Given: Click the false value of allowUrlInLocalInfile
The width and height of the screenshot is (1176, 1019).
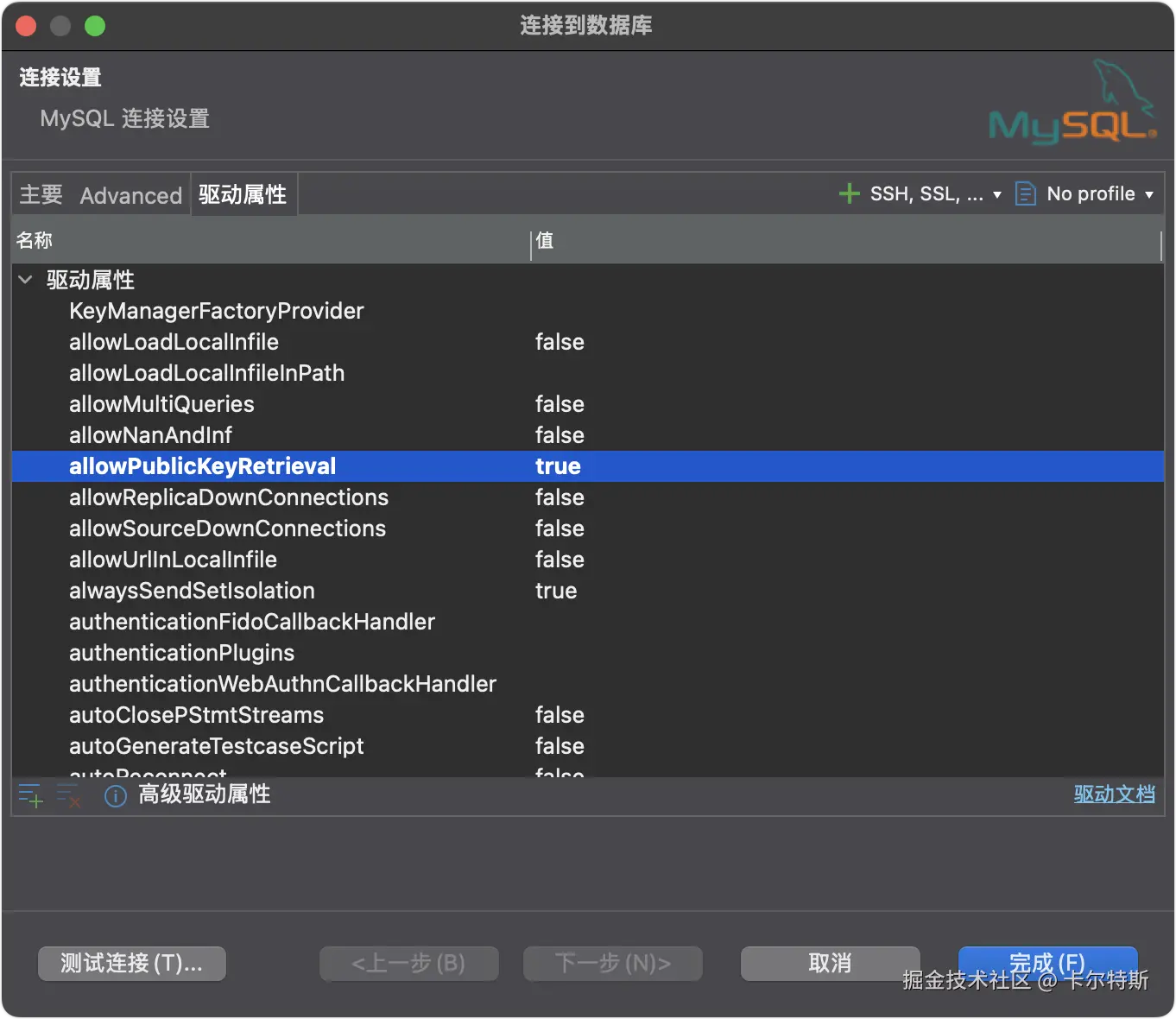Looking at the screenshot, I should [x=560, y=560].
